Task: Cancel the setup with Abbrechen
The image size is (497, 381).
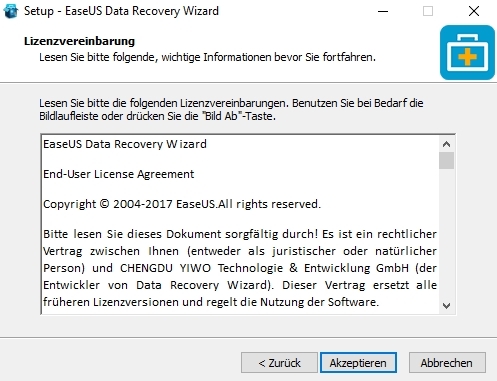Action: [447, 363]
